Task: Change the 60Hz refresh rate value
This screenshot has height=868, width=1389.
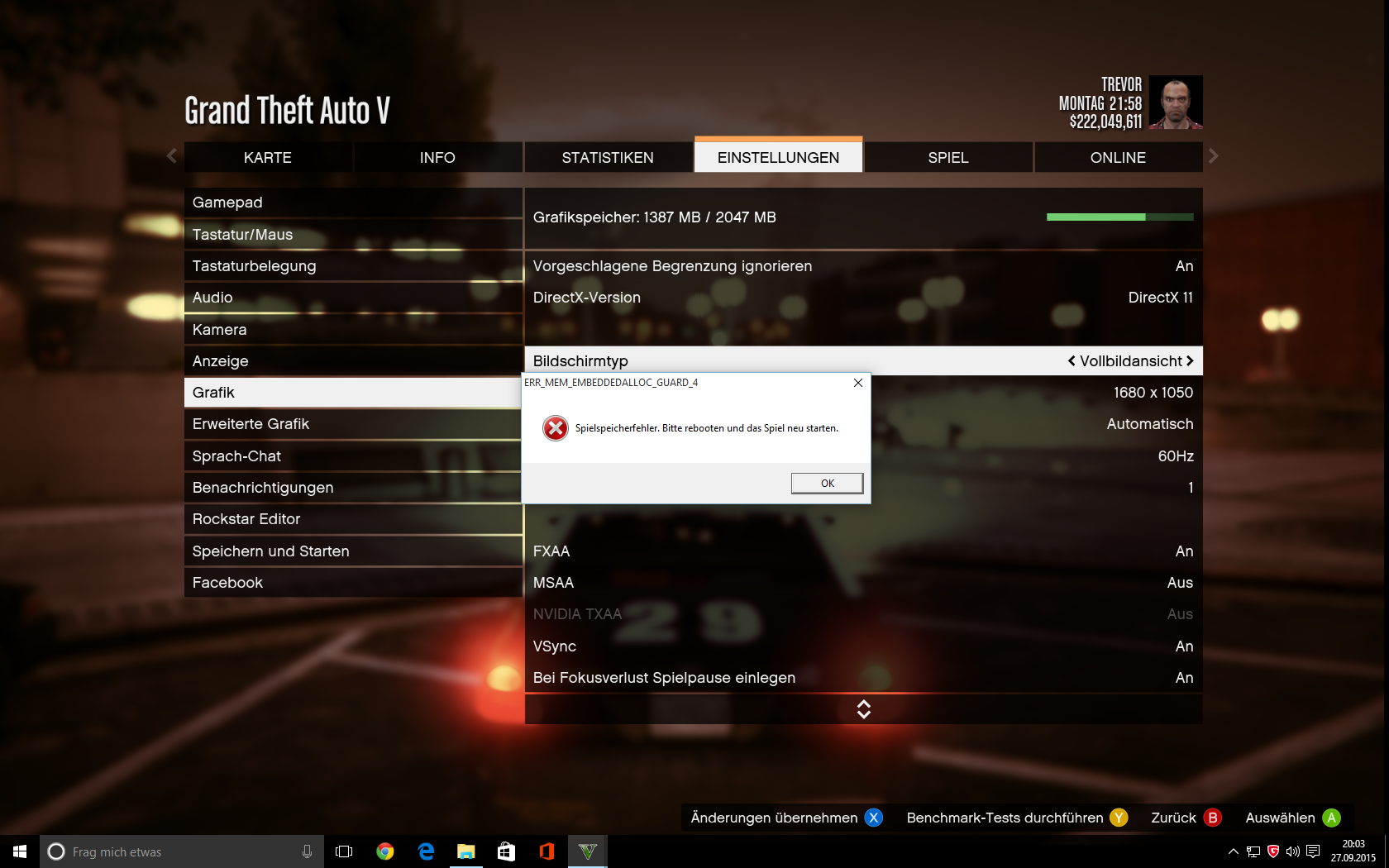Action: point(1176,456)
